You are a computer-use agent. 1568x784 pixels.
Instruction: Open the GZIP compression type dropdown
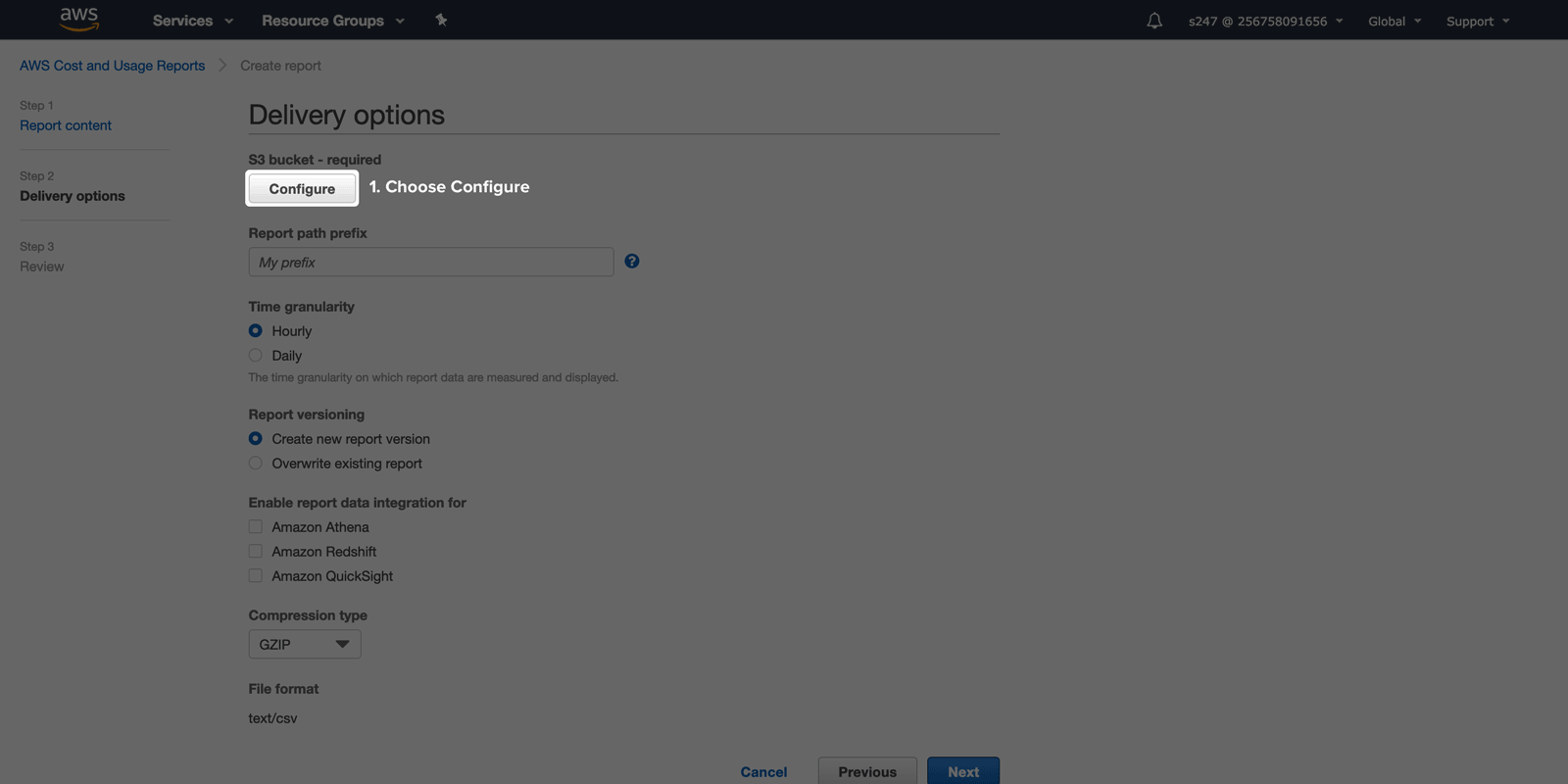(305, 644)
